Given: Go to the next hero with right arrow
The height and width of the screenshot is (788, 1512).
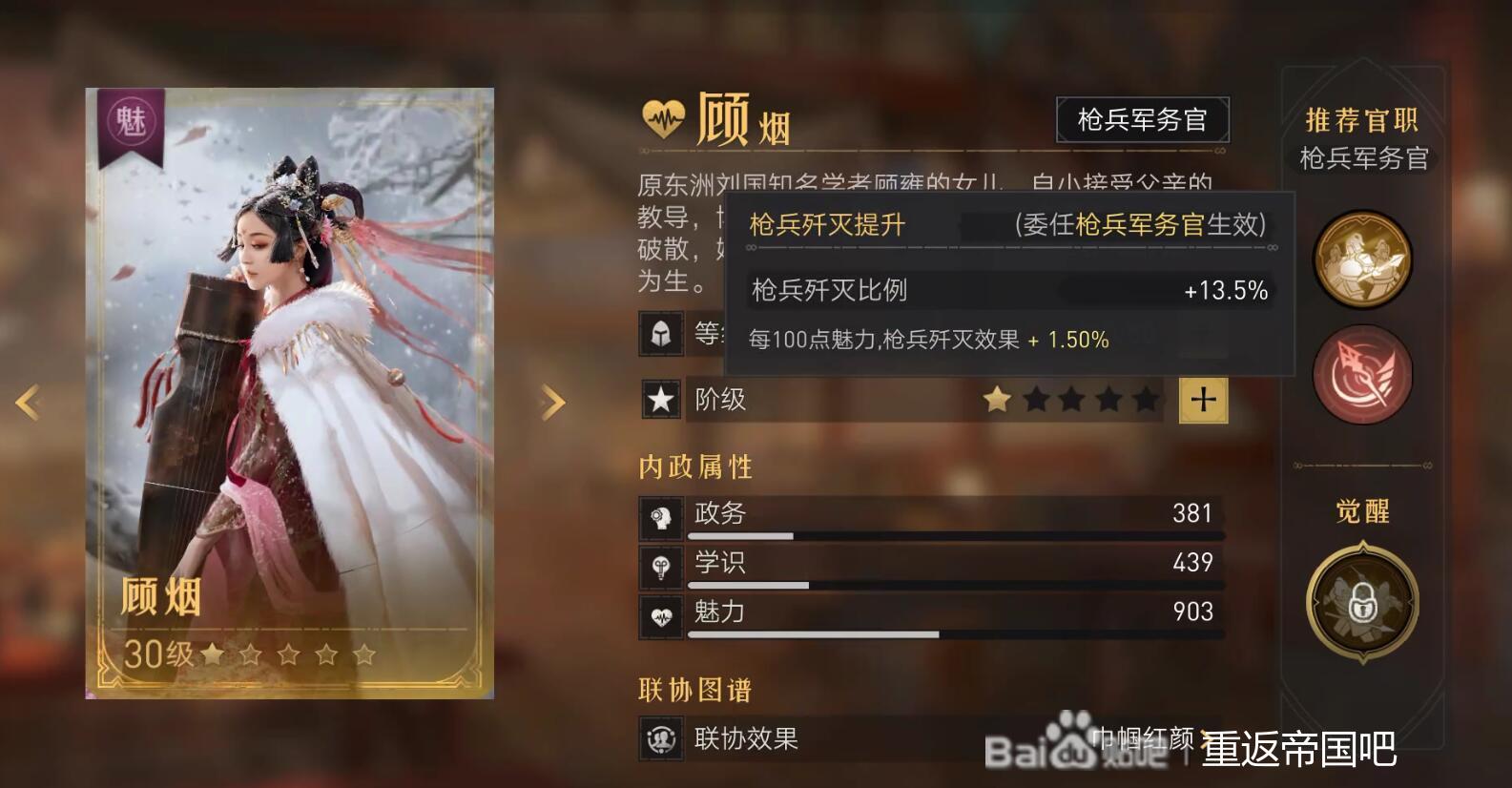Looking at the screenshot, I should (552, 402).
